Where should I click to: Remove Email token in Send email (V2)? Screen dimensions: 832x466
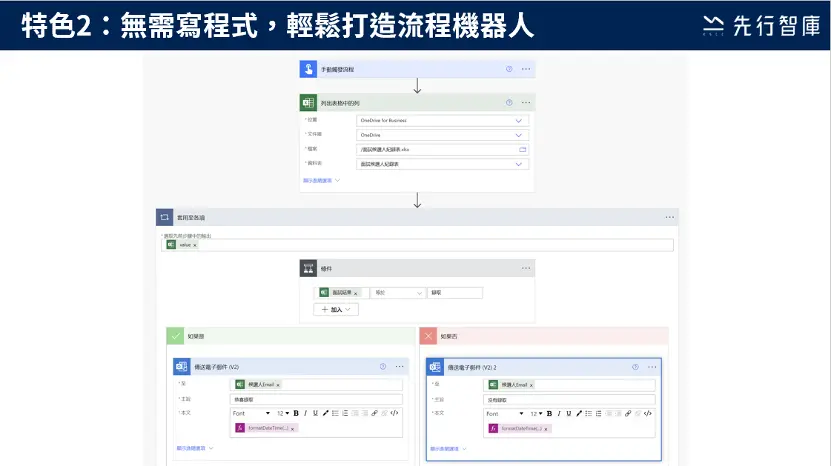pyautogui.click(x=278, y=385)
